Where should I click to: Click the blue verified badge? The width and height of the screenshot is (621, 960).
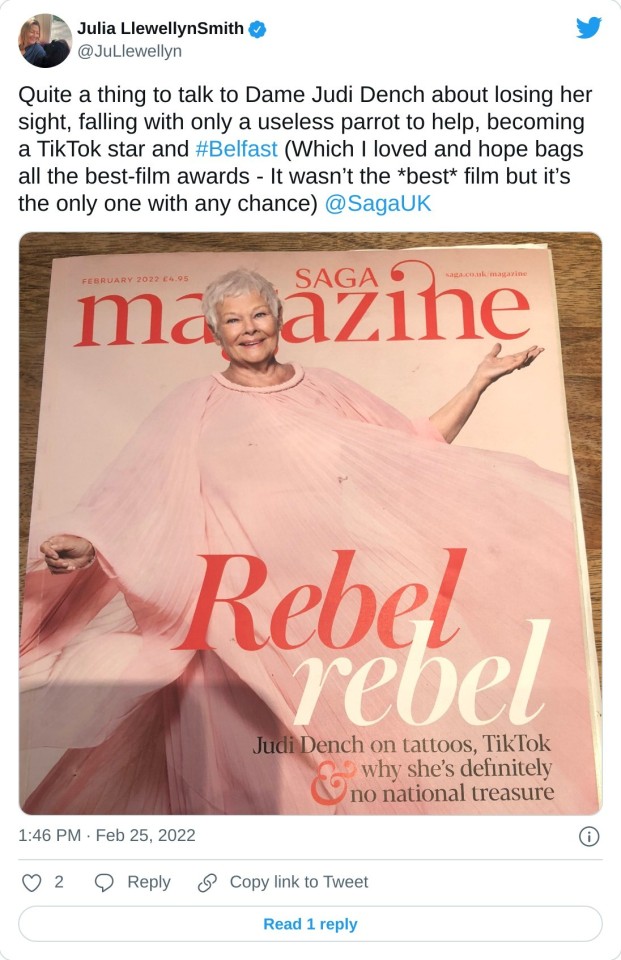pos(257,29)
